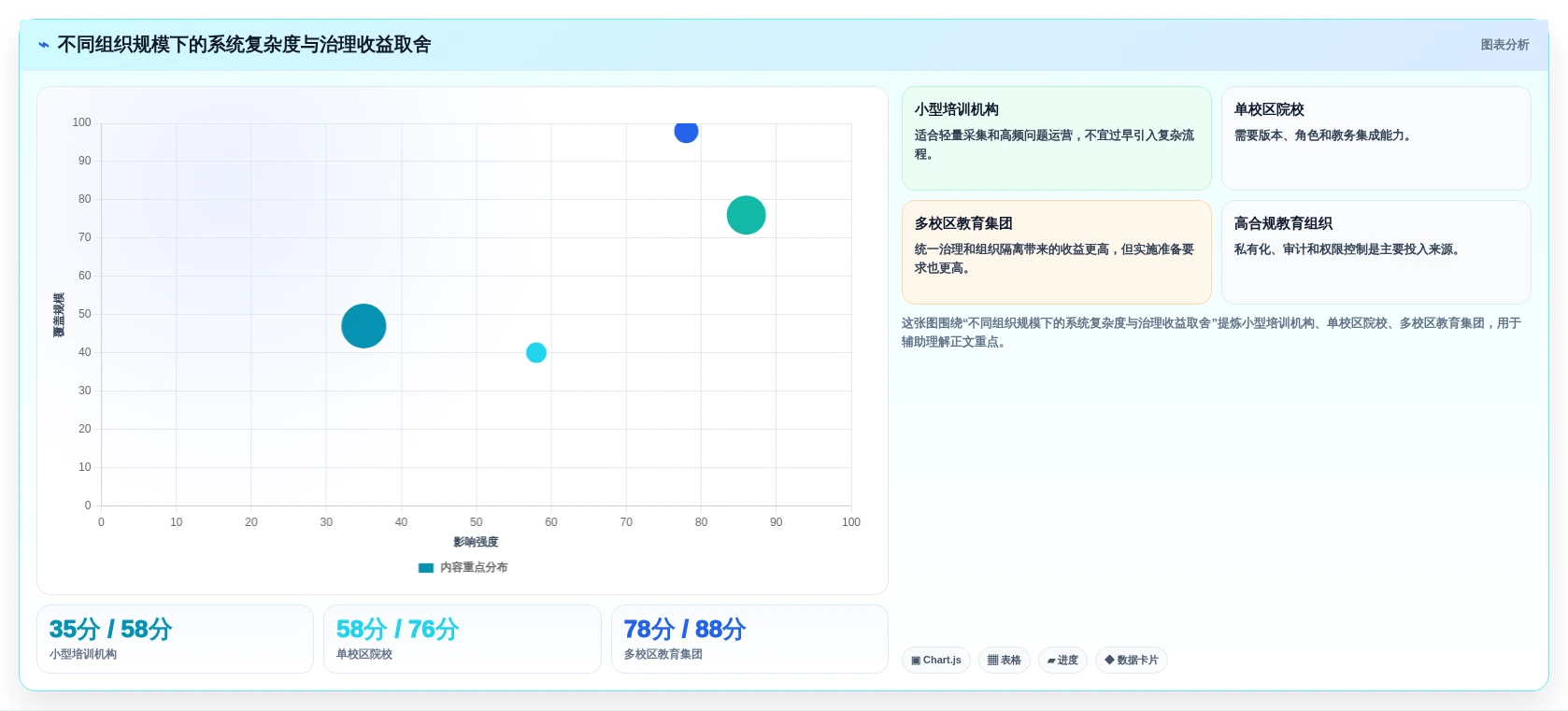
Task: Click the diamond icon in 数据卡片 tag
Action: coord(1109,660)
